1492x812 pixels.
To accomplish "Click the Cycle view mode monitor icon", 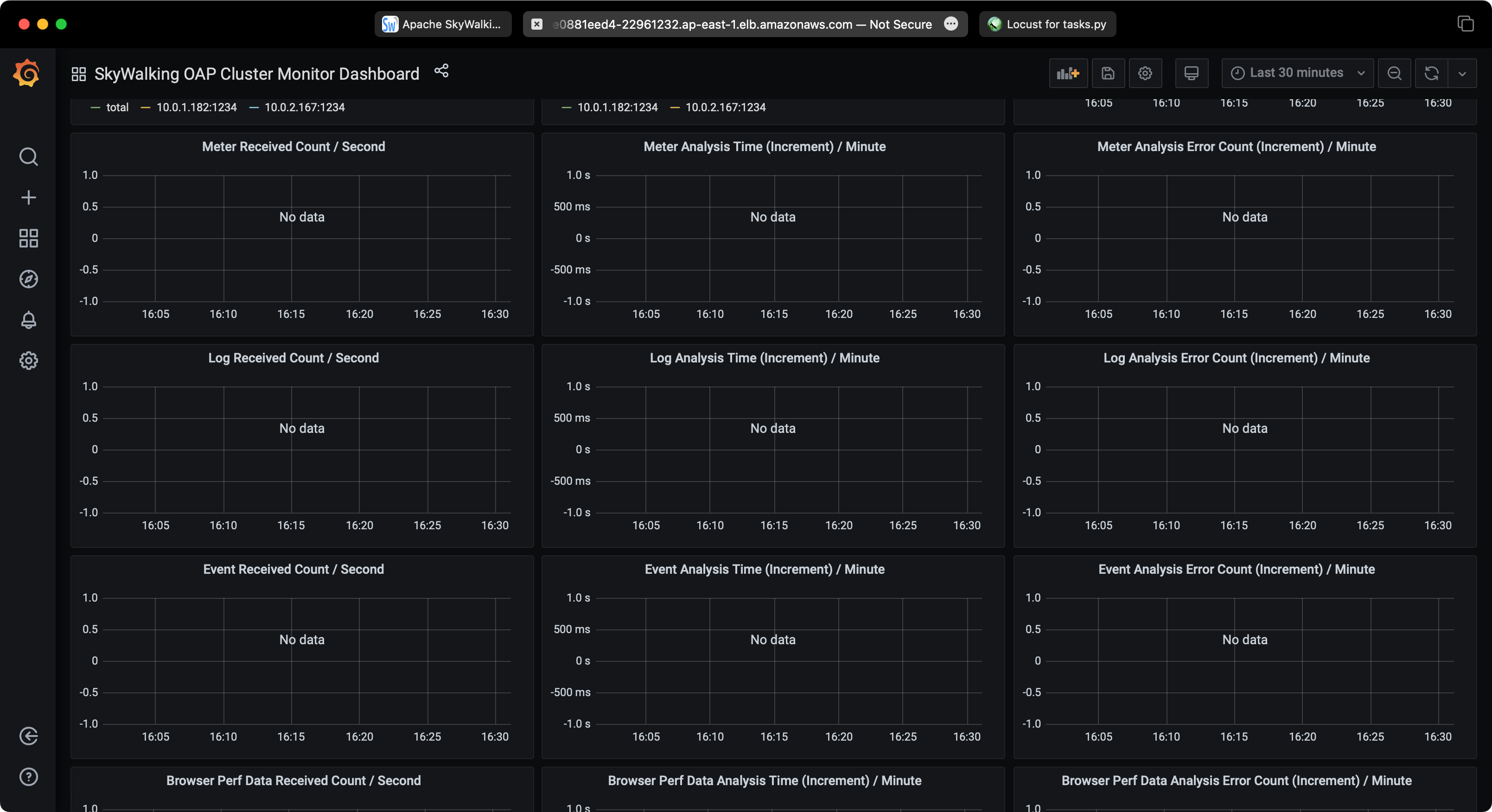I will coord(1191,74).
